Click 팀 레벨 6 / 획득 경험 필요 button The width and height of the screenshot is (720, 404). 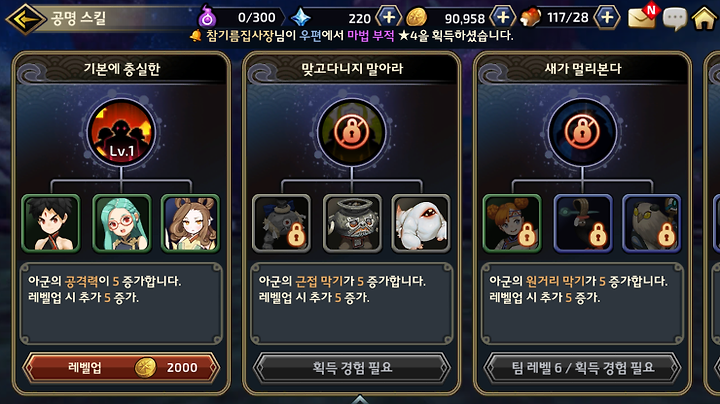(x=582, y=367)
